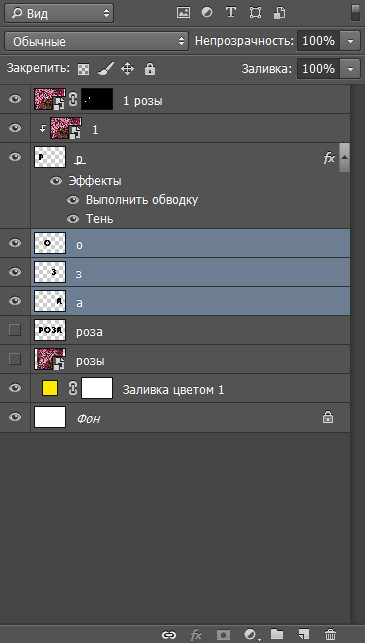
Task: Filter layers by type (T) icon
Action: 231,13
